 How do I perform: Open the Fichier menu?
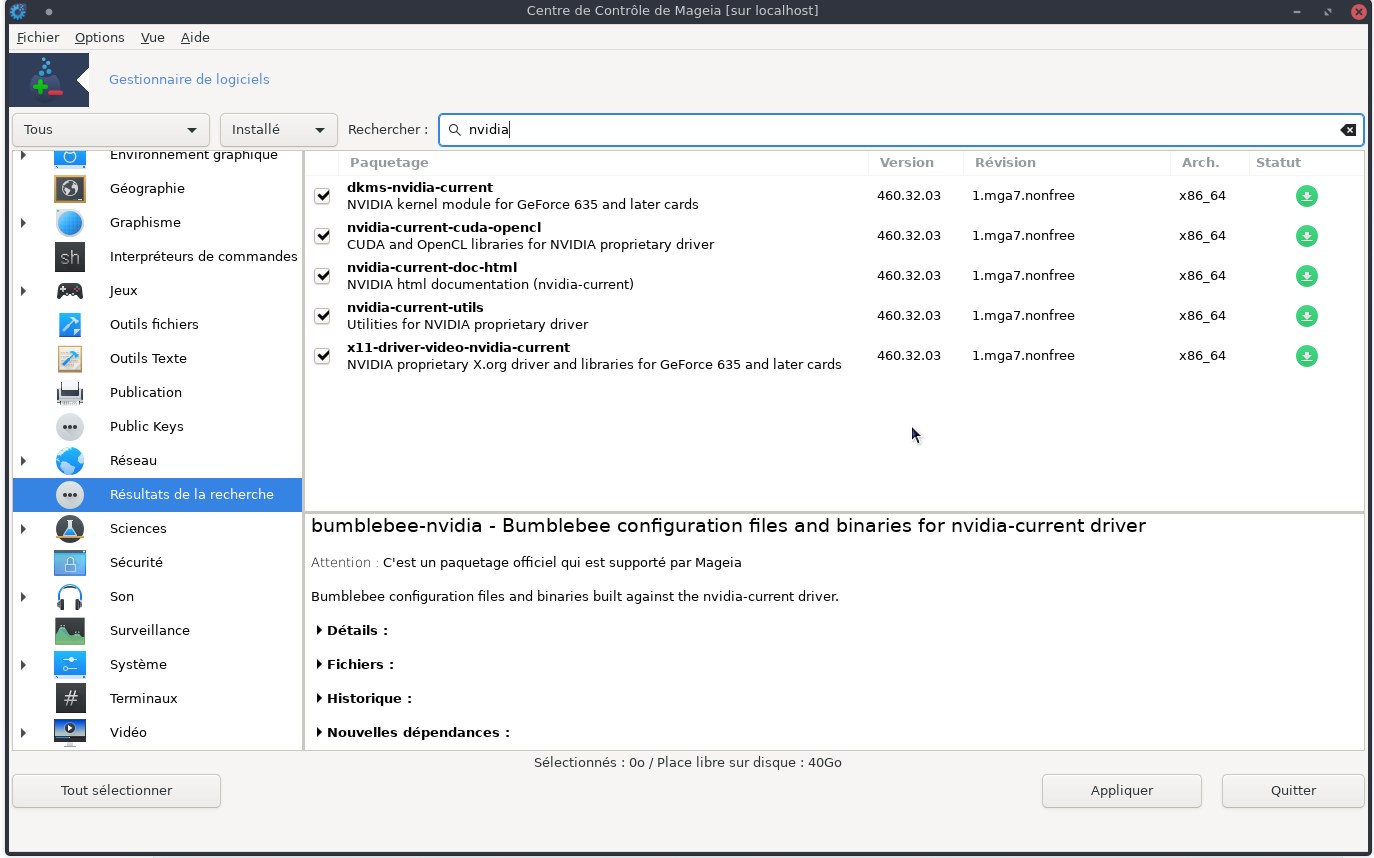click(x=38, y=37)
